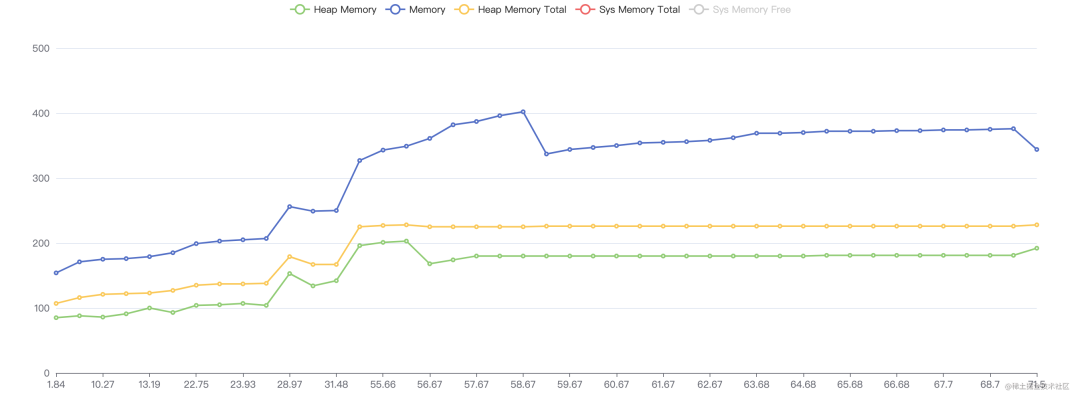Click the Memory data point at 31.48
The height and width of the screenshot is (401, 1080).
coord(336,211)
